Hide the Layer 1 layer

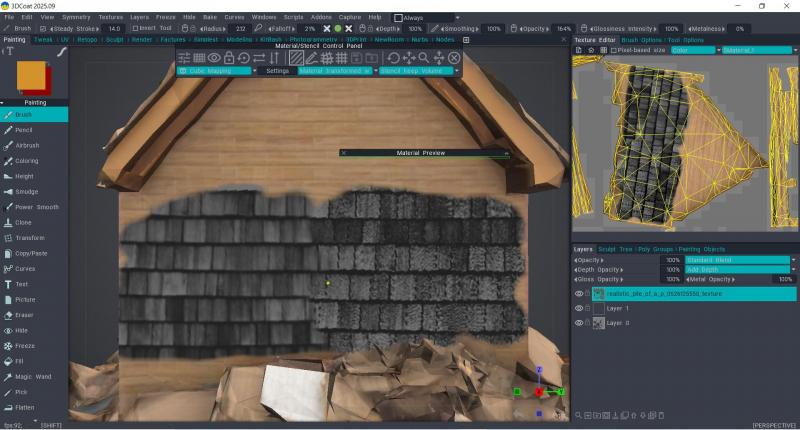tap(578, 309)
